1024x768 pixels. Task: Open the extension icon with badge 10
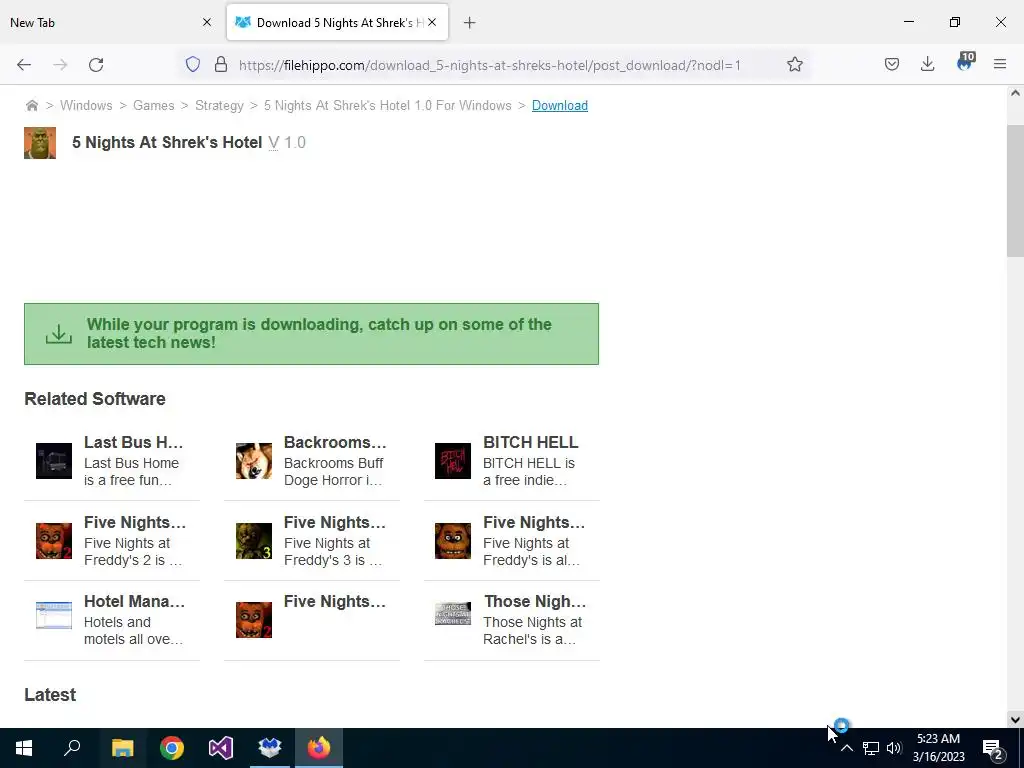point(965,62)
